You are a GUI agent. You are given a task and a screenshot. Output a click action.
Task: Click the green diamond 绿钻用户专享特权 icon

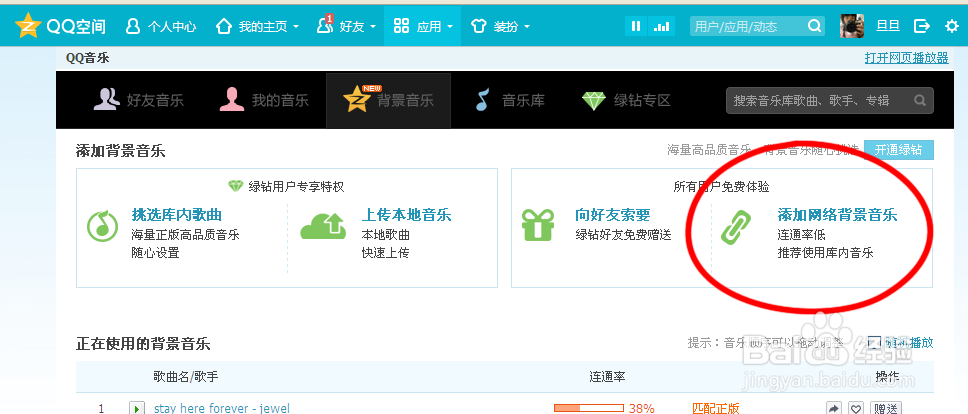235,186
